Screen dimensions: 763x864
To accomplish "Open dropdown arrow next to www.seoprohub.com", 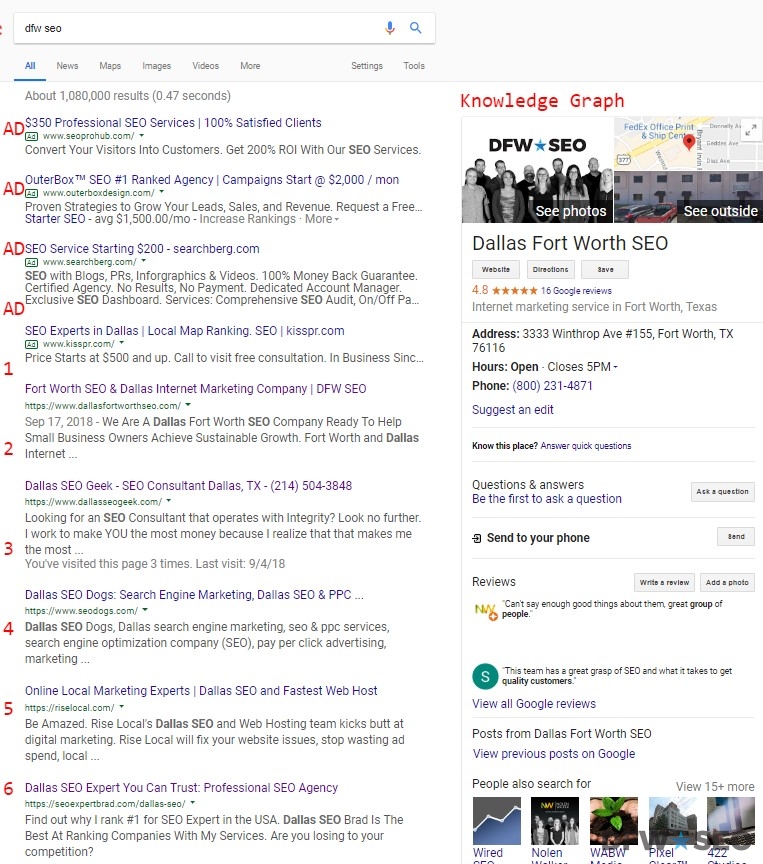I will (142, 135).
